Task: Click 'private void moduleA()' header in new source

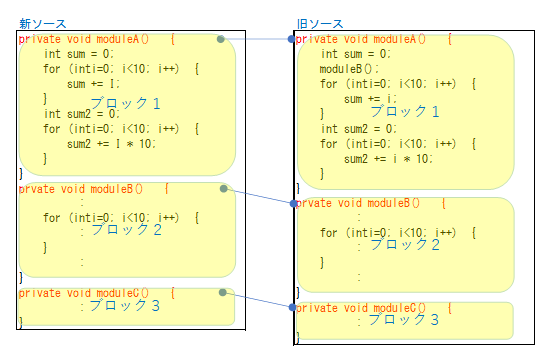Action: click(x=84, y=39)
